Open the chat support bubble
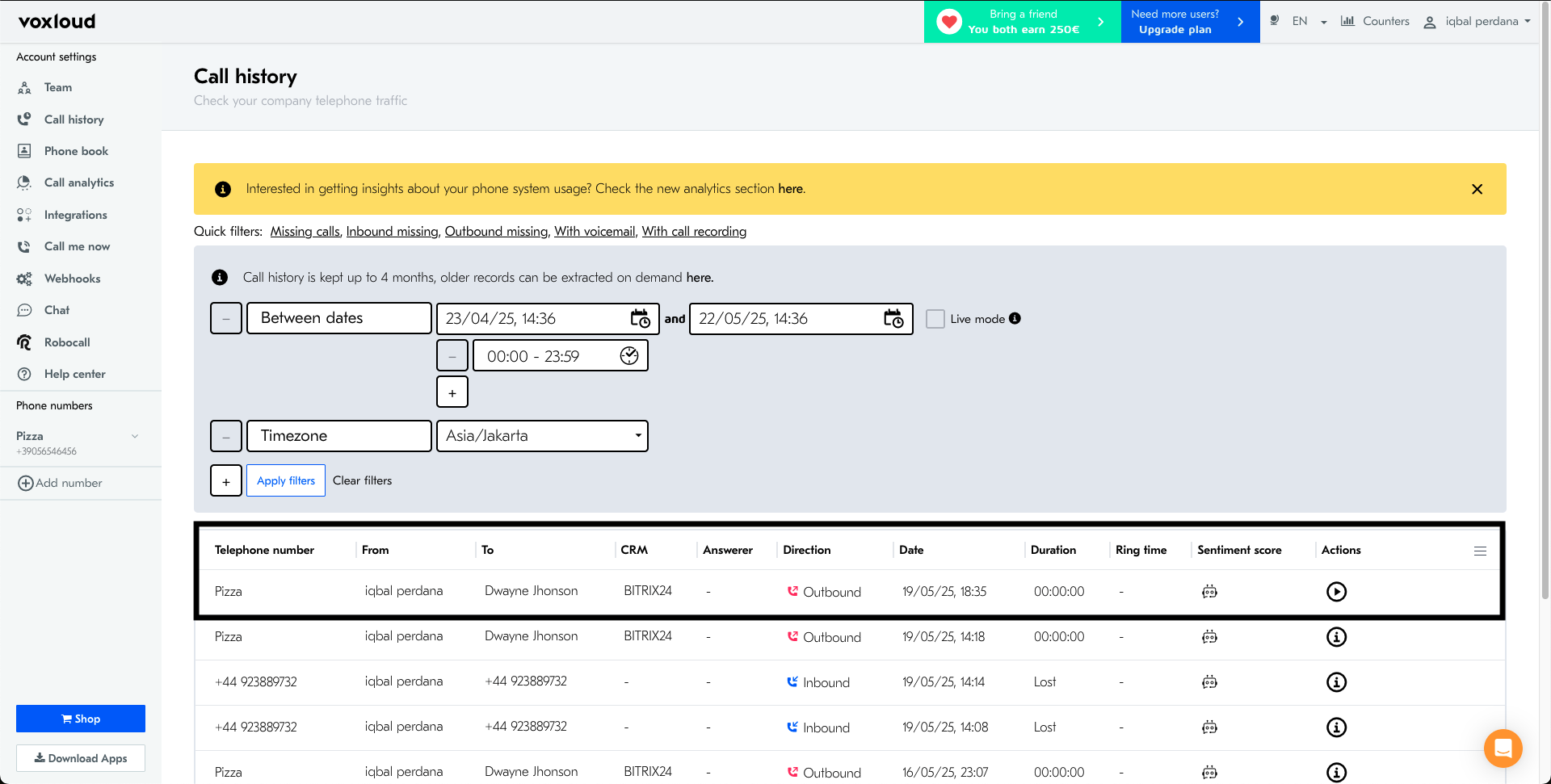Screen dimensions: 1551x784 1503,748
